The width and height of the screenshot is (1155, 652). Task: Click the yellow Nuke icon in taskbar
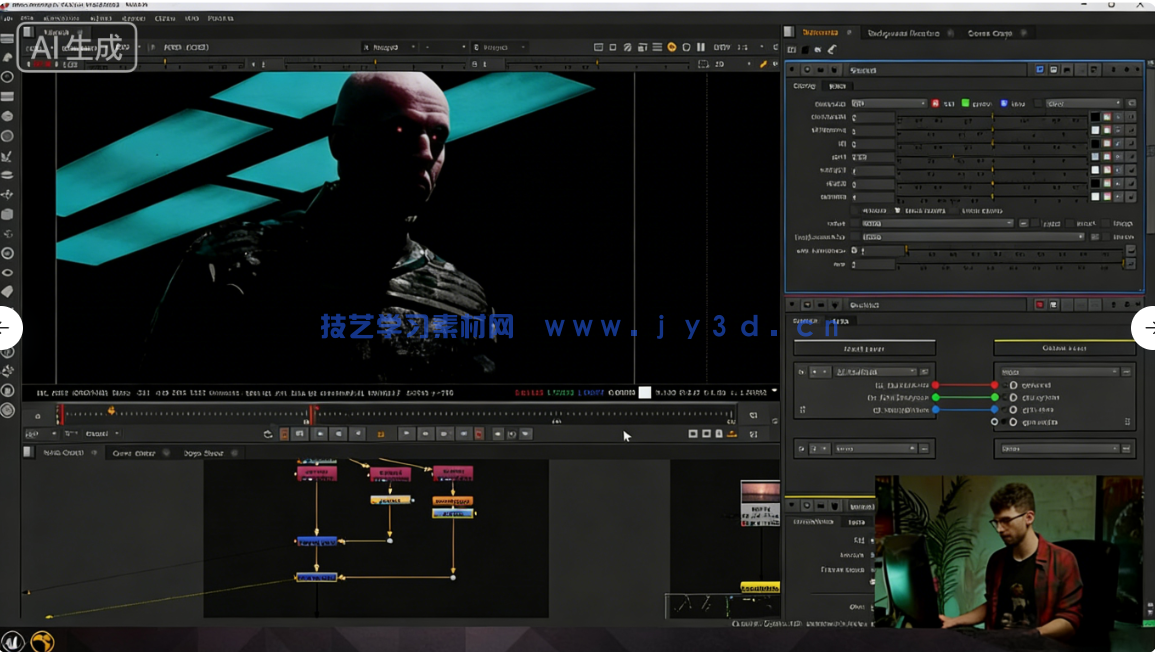42,641
